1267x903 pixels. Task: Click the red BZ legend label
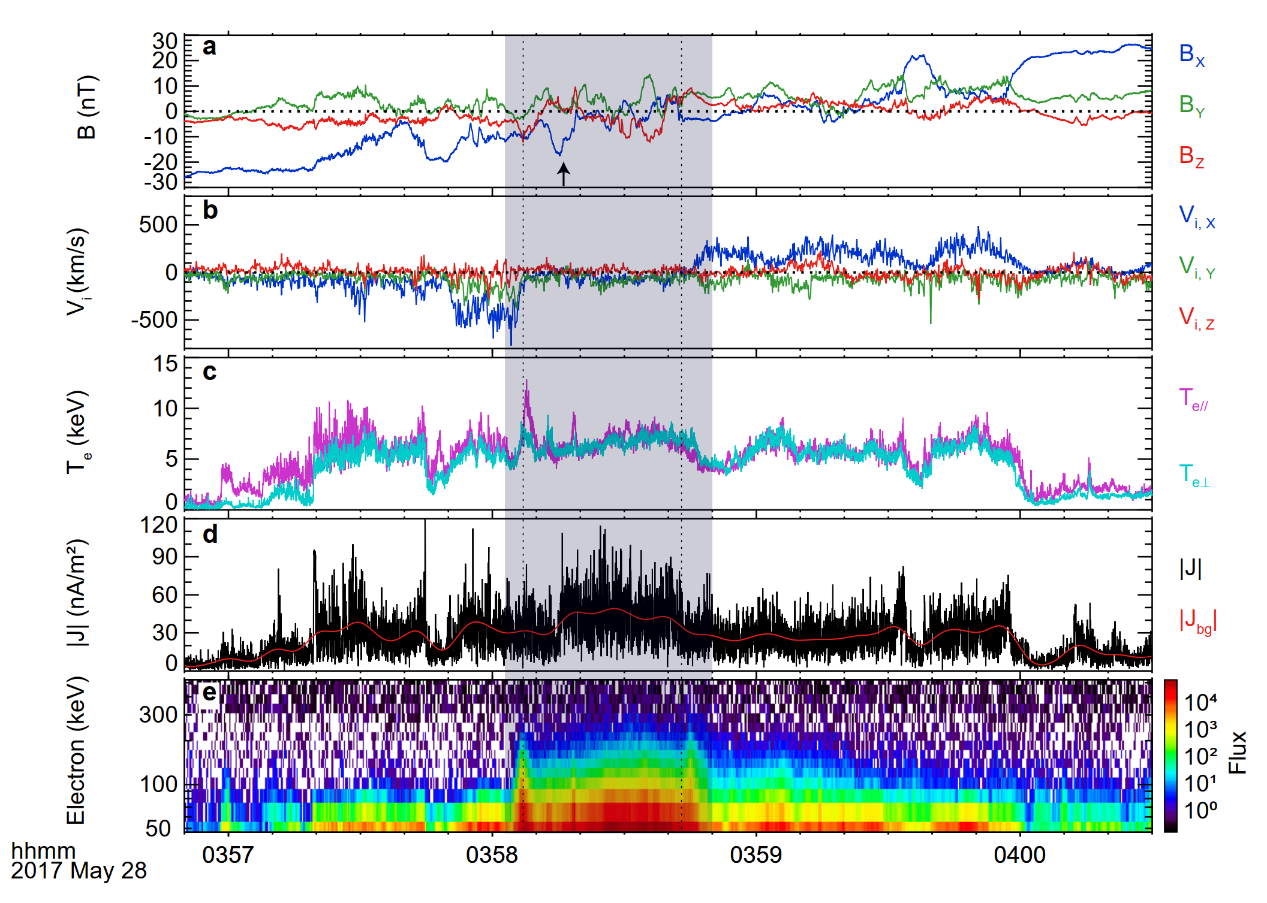[1192, 155]
